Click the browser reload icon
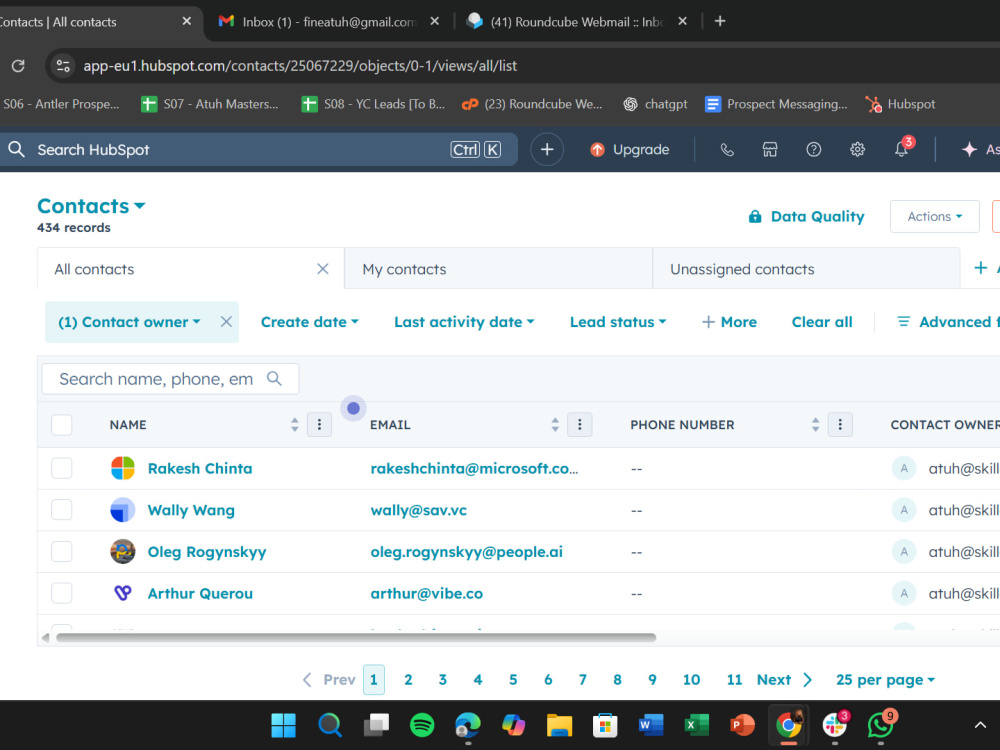This screenshot has height=750, width=1000. tap(18, 65)
